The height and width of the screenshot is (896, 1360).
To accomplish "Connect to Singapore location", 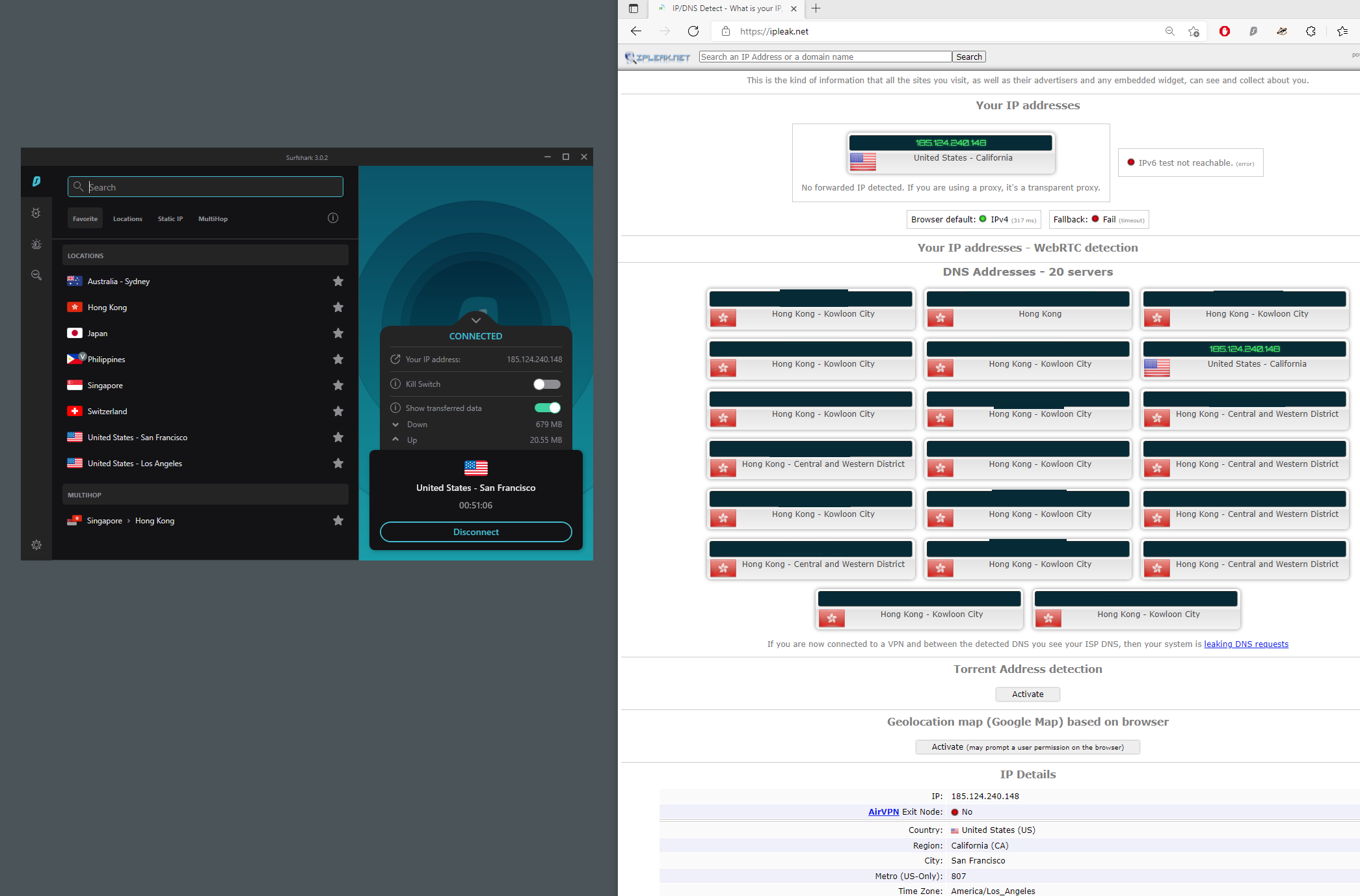I will pyautogui.click(x=206, y=385).
